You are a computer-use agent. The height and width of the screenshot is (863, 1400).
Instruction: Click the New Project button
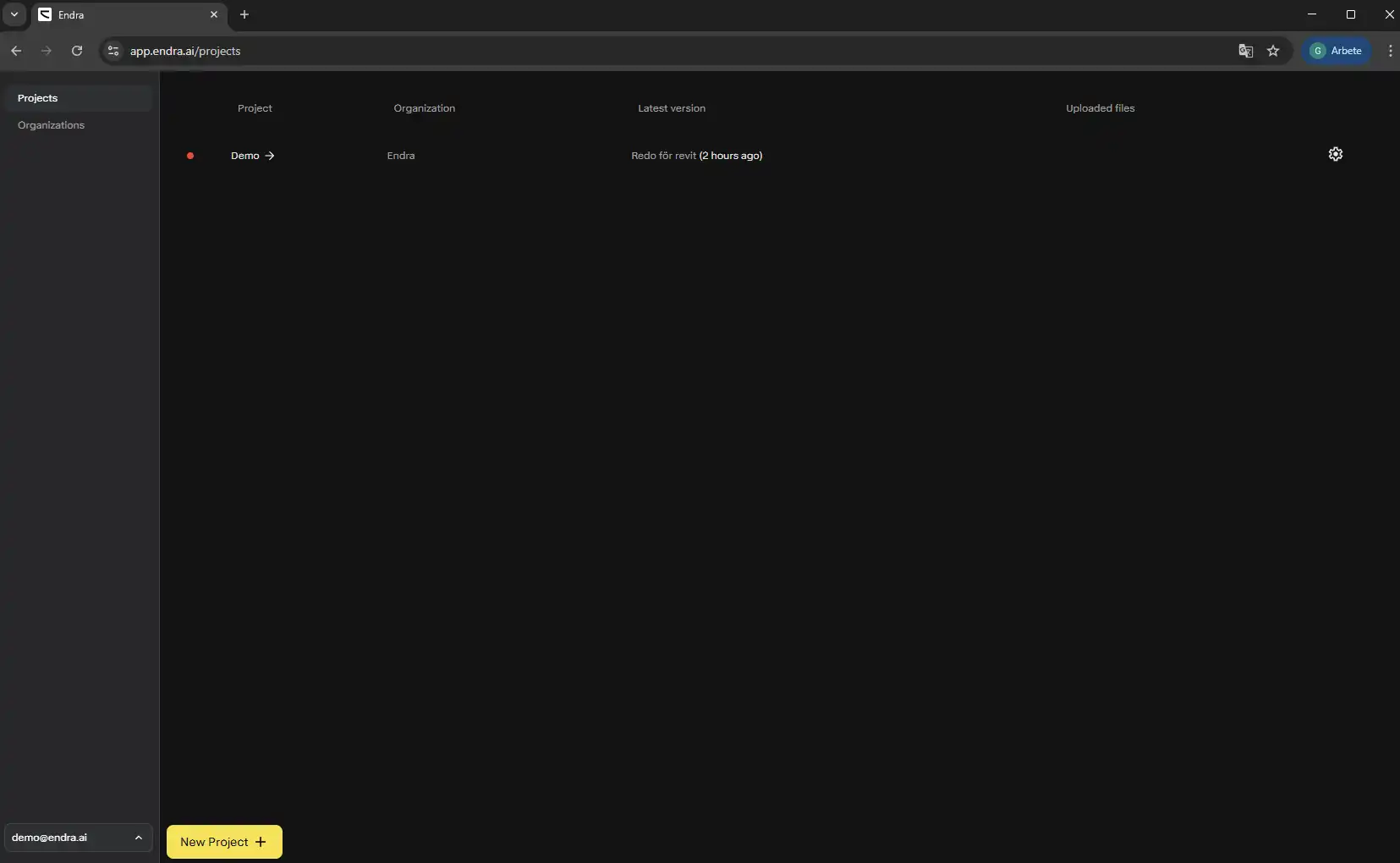coord(224,842)
